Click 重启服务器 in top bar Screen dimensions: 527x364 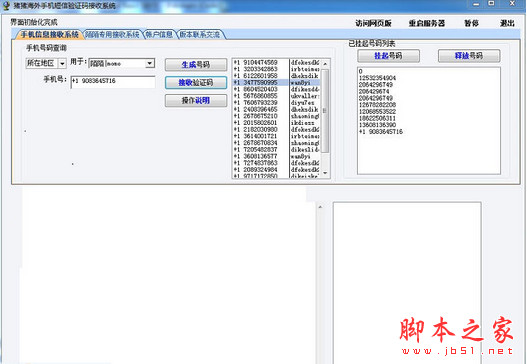click(427, 23)
